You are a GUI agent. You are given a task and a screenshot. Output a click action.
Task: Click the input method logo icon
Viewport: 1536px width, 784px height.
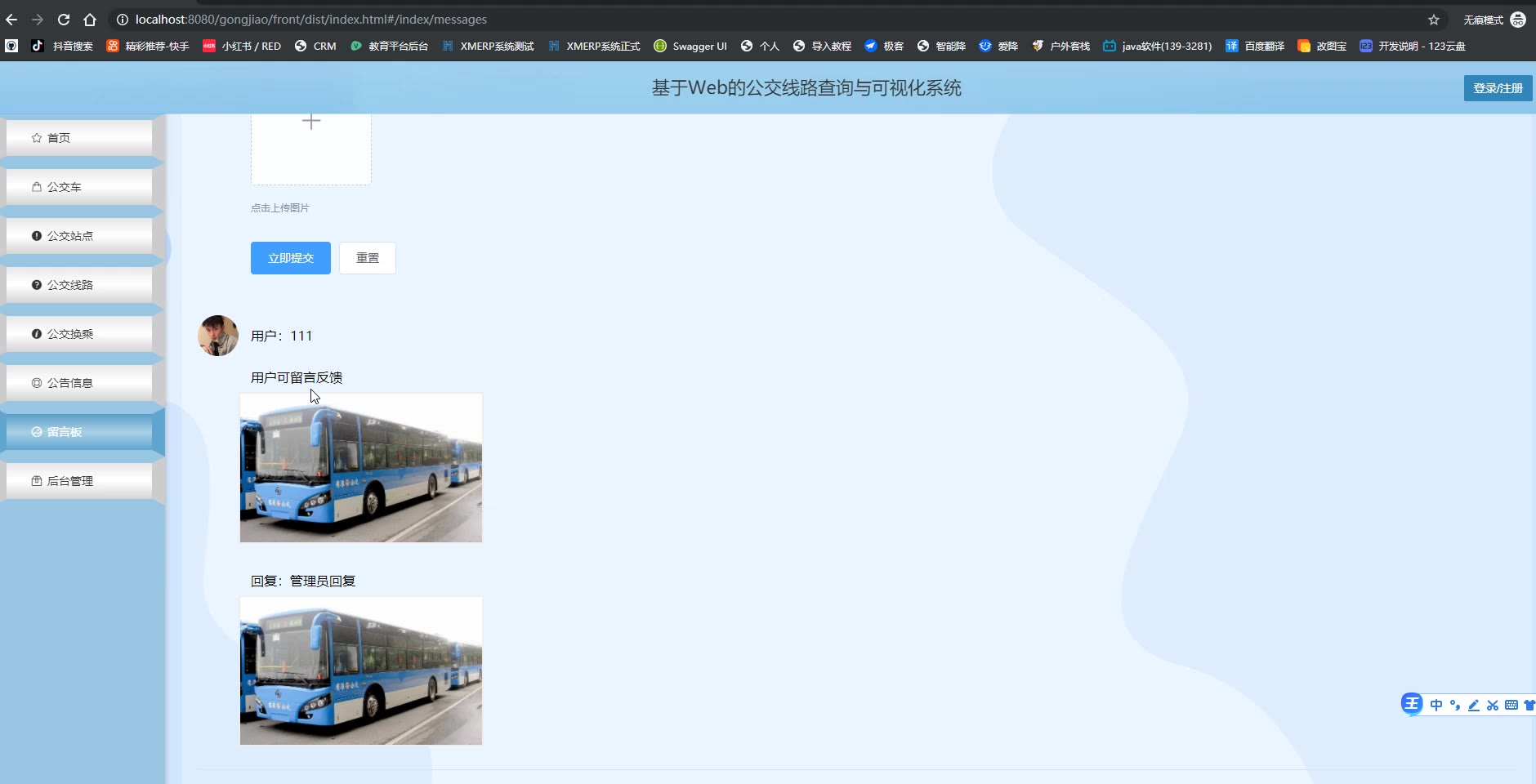tap(1412, 704)
